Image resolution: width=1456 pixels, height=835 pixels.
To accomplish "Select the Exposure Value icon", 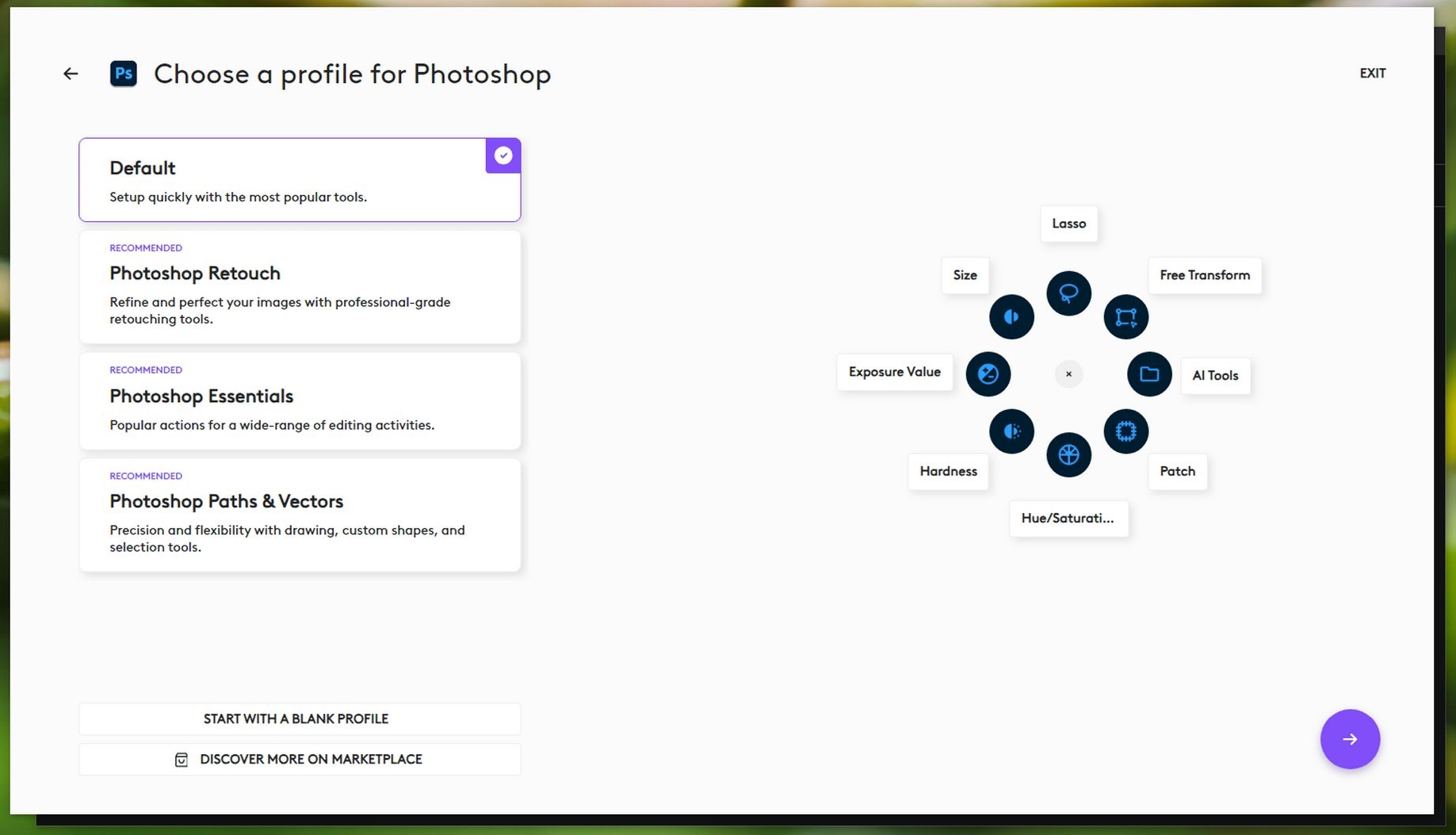I will [x=988, y=373].
